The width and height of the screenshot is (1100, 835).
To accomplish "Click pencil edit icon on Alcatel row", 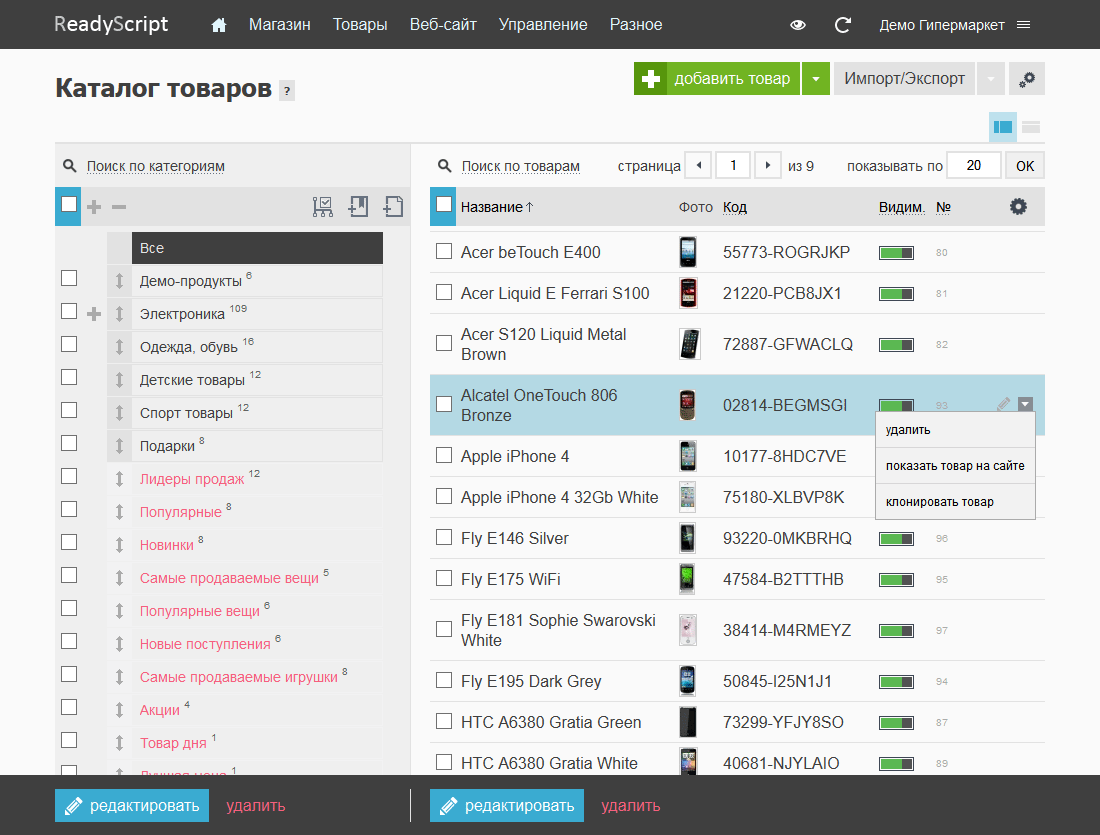I will (x=1004, y=403).
